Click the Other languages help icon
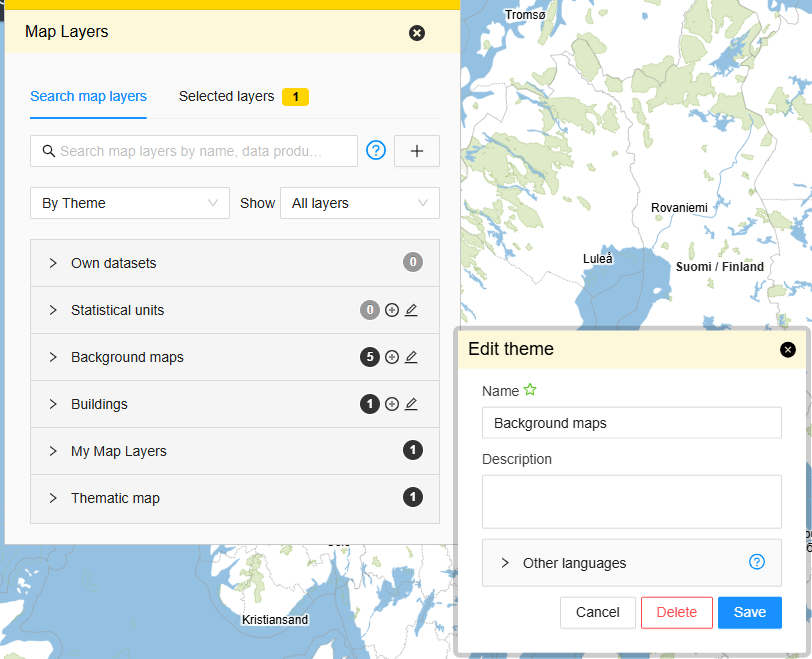 click(x=757, y=562)
